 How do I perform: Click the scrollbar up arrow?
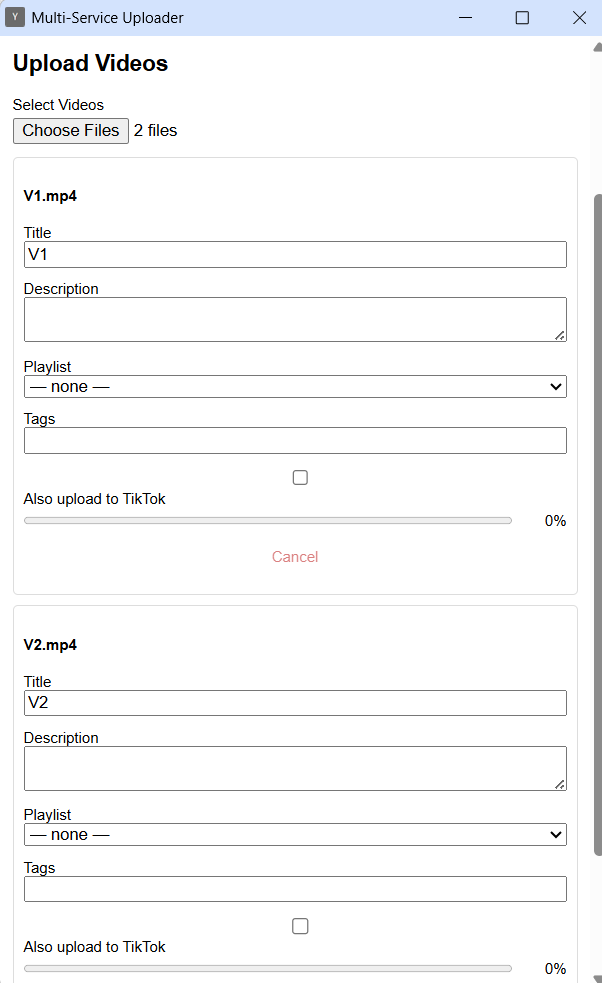(x=597, y=46)
